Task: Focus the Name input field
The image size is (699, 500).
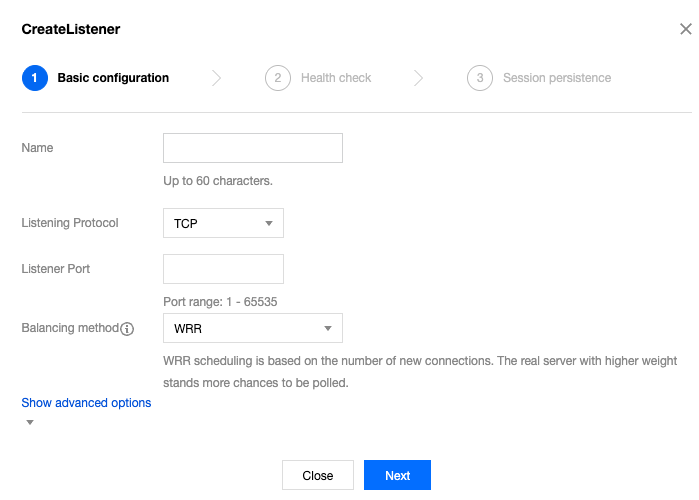Action: (253, 148)
